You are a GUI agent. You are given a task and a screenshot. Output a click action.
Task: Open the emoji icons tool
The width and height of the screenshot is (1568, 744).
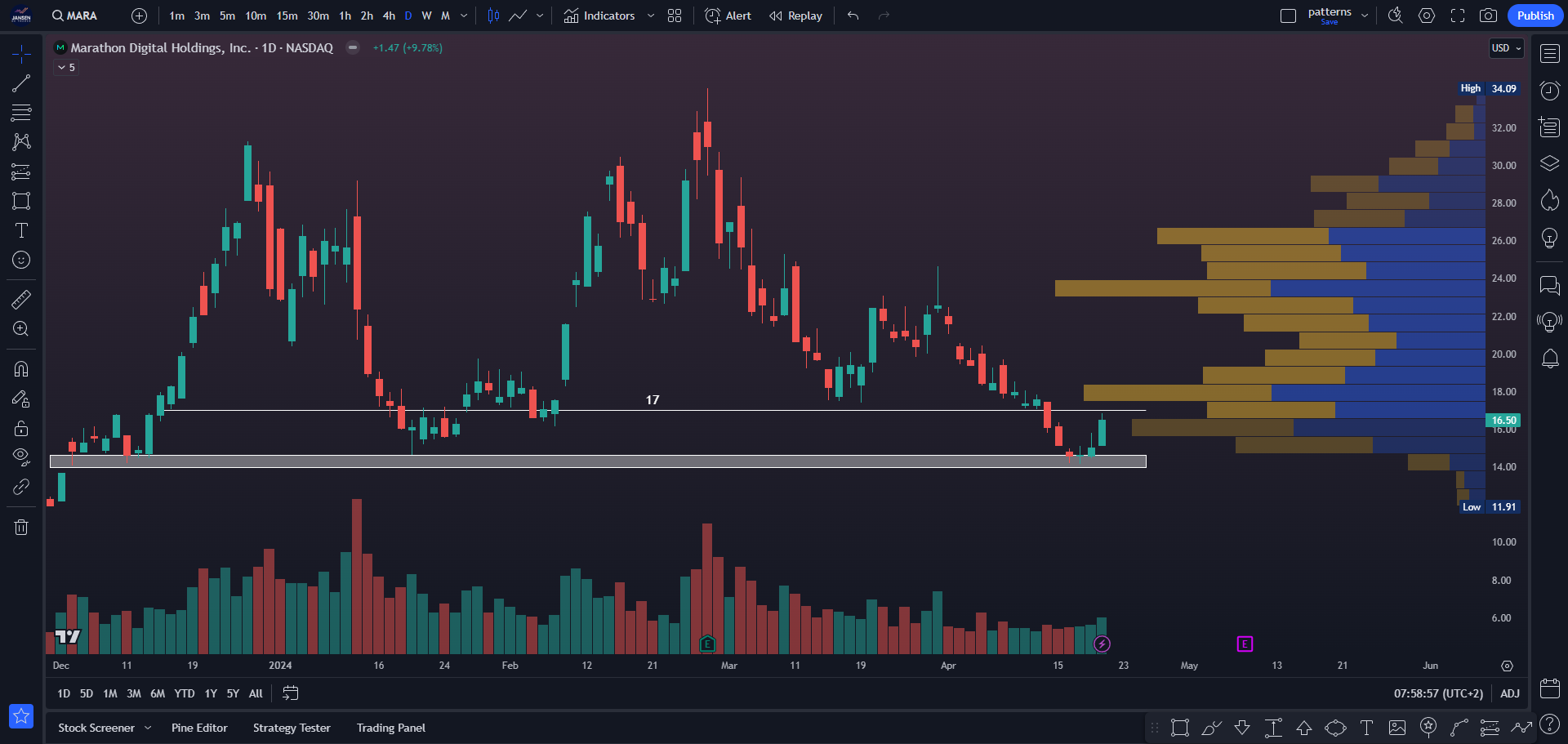tap(21, 260)
